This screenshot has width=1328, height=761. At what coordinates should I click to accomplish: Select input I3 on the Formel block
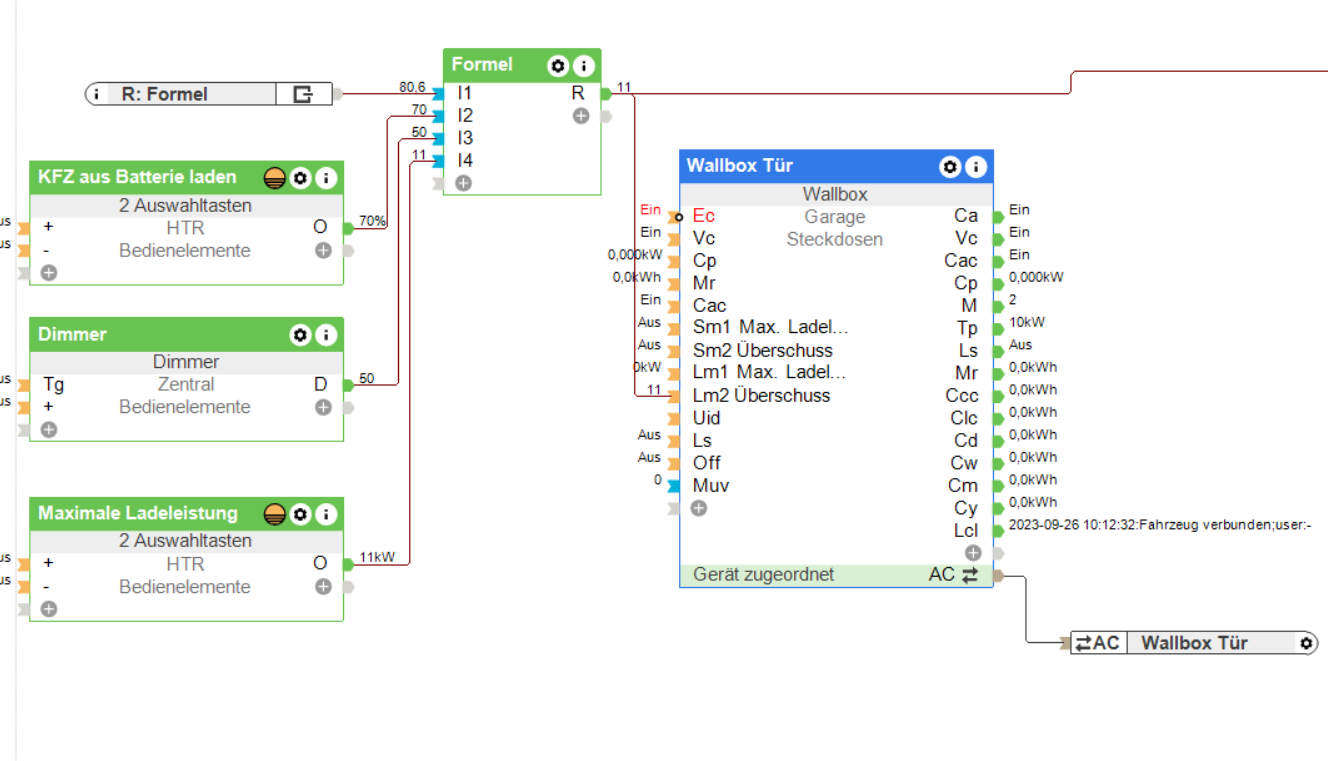click(x=465, y=138)
